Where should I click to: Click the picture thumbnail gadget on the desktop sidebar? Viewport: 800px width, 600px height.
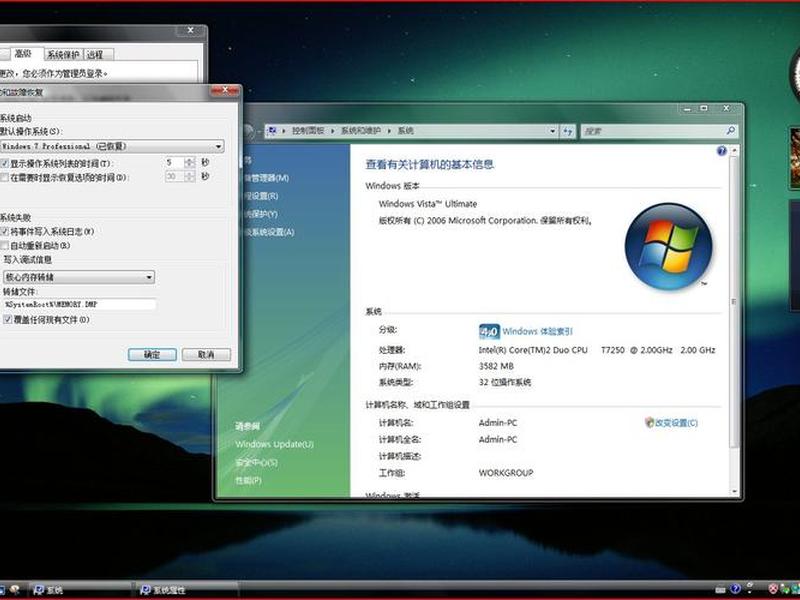point(794,158)
